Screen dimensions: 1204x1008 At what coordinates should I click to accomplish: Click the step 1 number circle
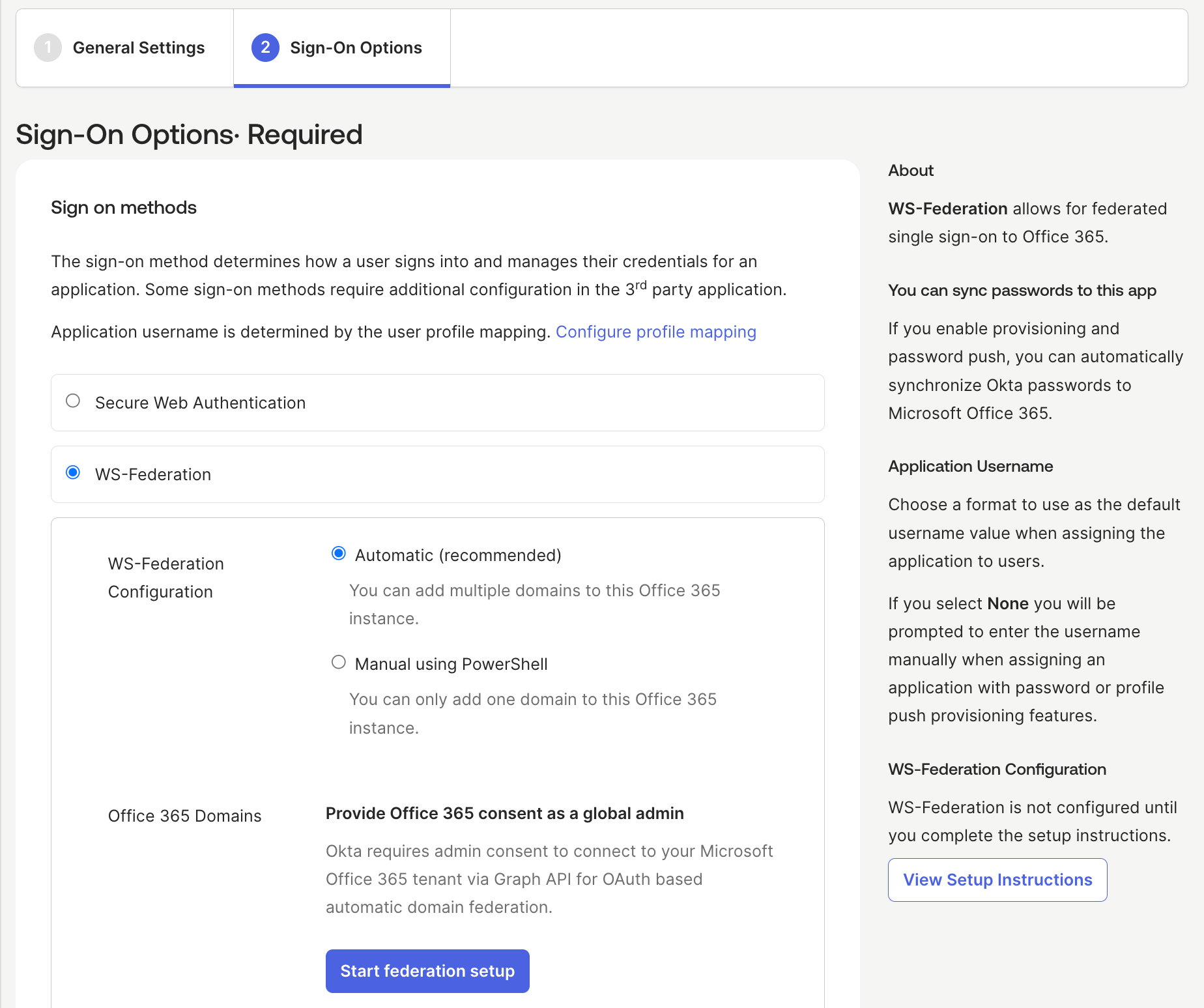click(48, 48)
